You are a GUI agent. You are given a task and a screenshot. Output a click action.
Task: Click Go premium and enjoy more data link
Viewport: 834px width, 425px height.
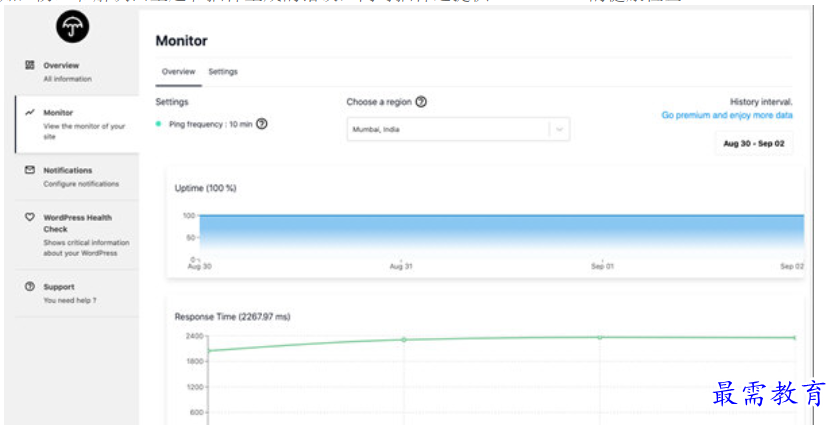[727, 115]
